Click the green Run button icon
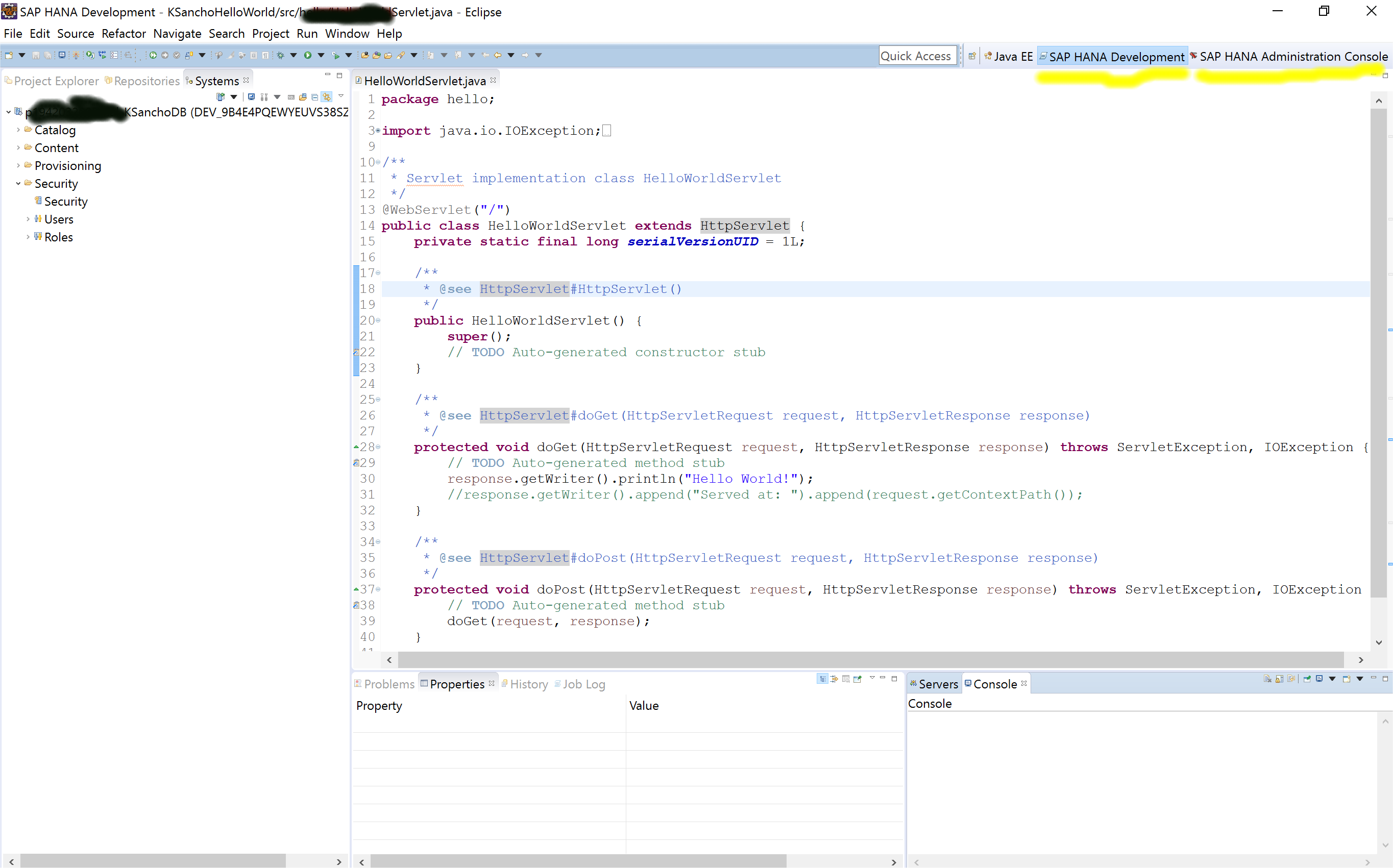This screenshot has width=1393, height=868. (x=308, y=55)
